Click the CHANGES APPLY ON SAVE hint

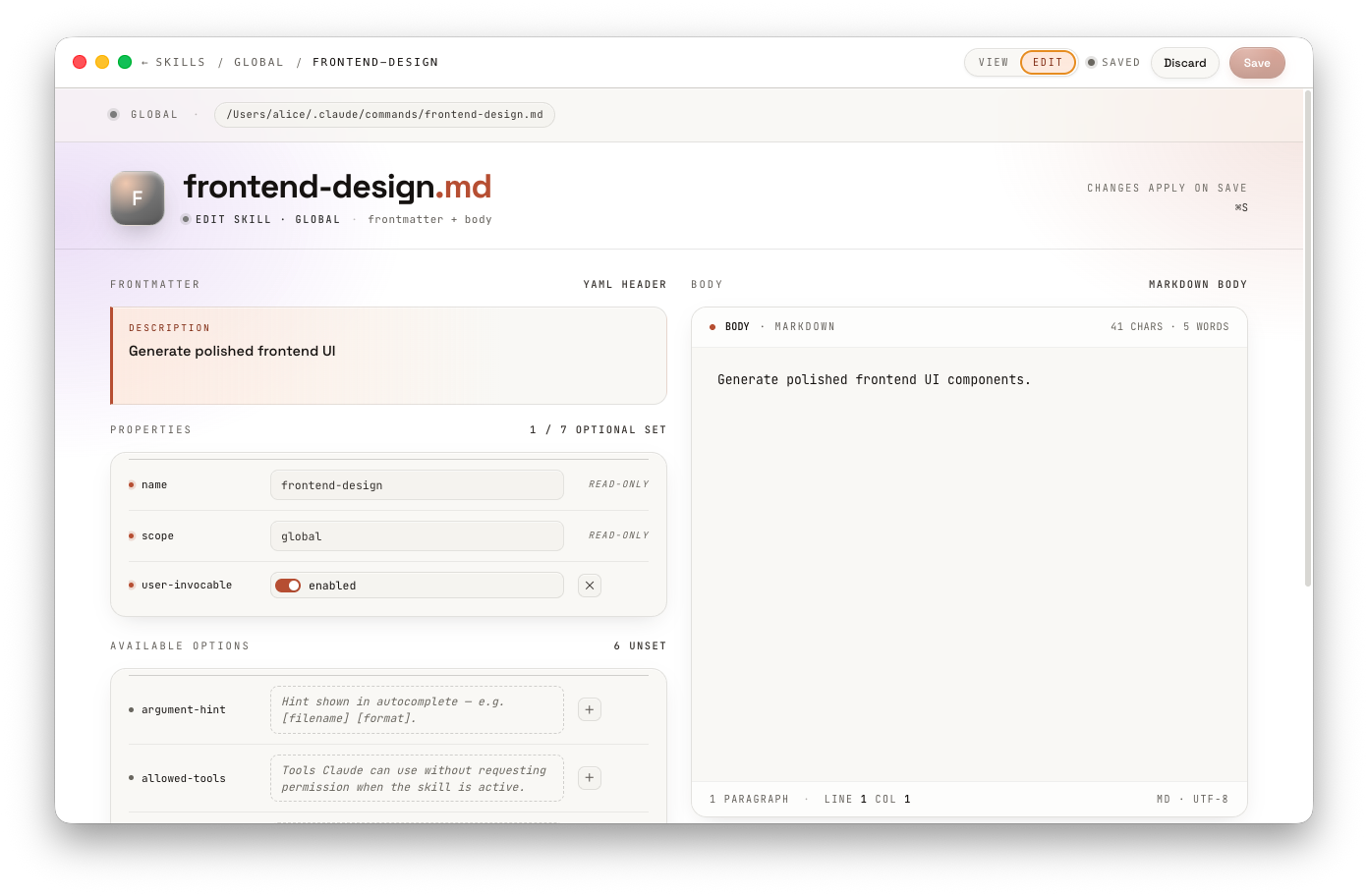click(1167, 188)
